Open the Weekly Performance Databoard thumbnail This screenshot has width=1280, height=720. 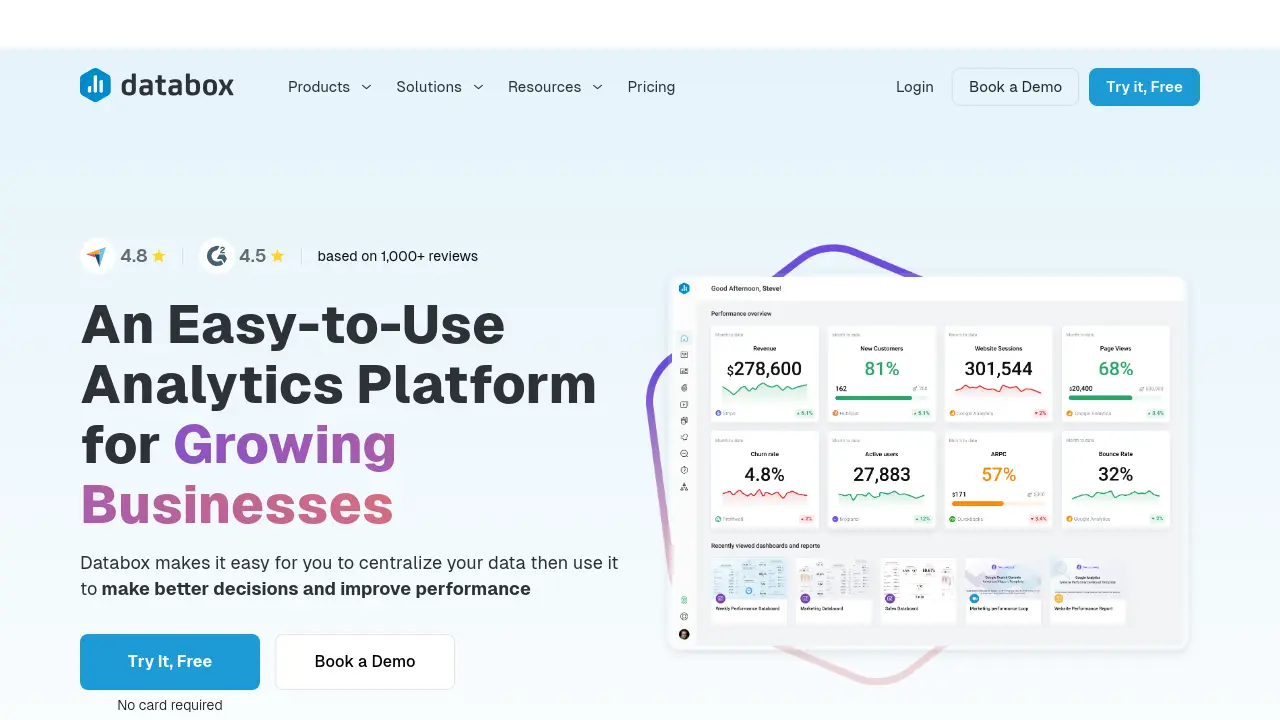pos(749,591)
